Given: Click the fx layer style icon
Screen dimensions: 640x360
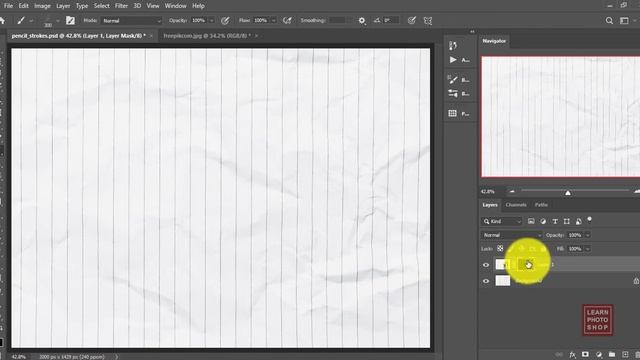Looking at the screenshot, I should (x=572, y=355).
